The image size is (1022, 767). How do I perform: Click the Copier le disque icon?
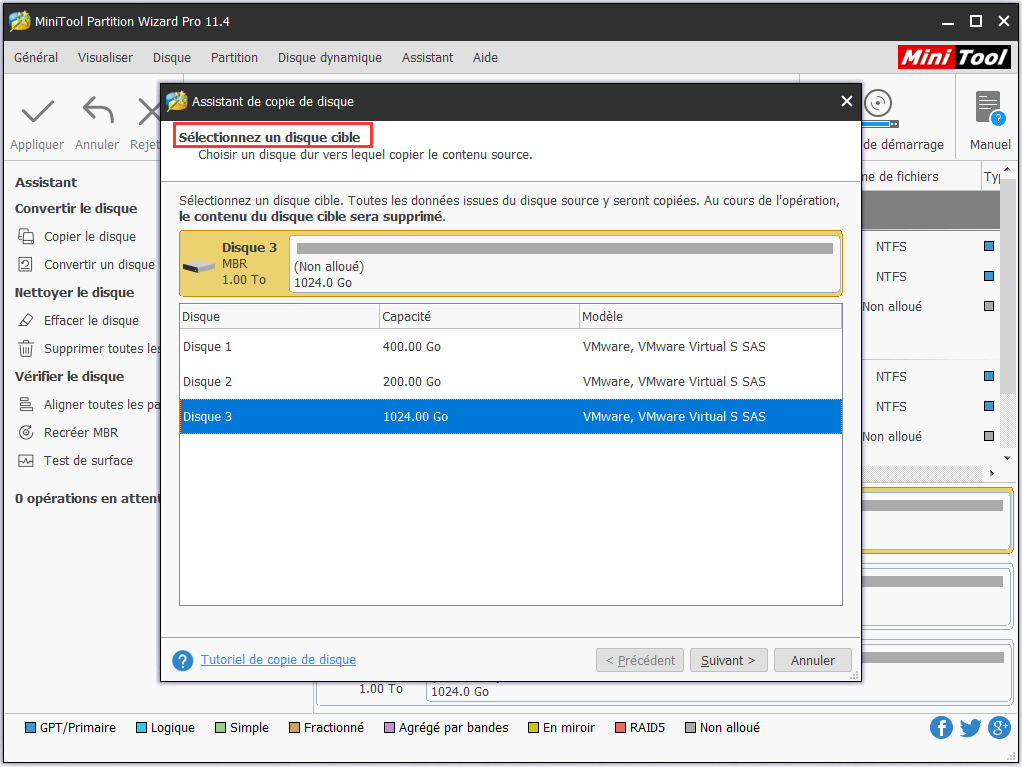click(26, 237)
